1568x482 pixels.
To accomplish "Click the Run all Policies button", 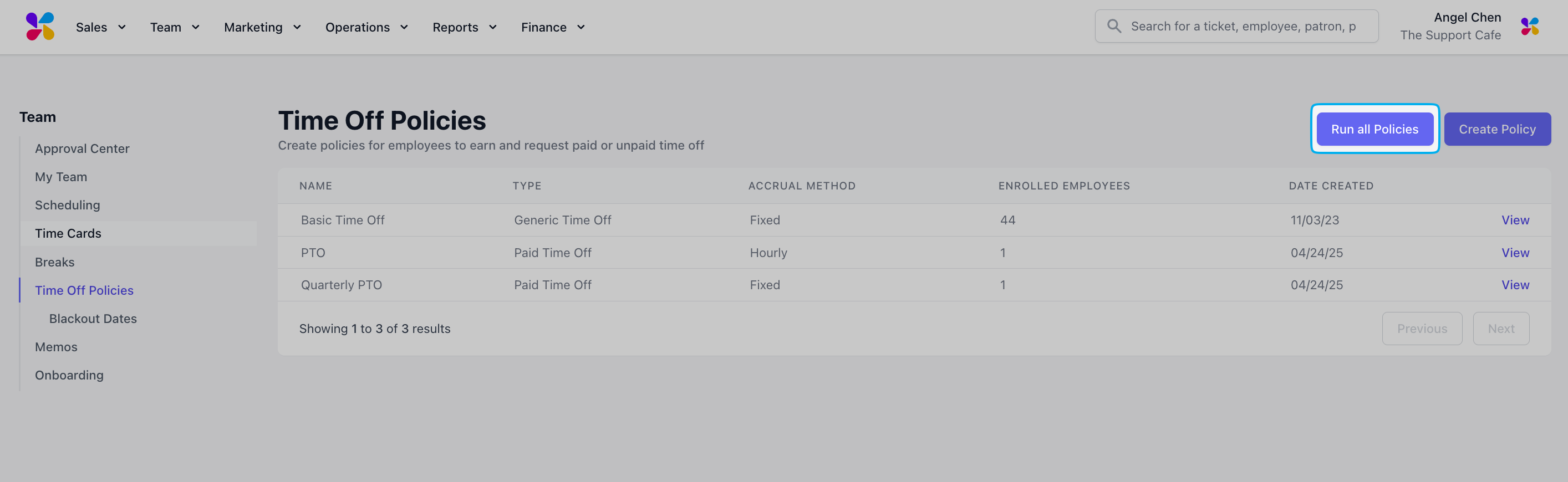I will coord(1374,129).
